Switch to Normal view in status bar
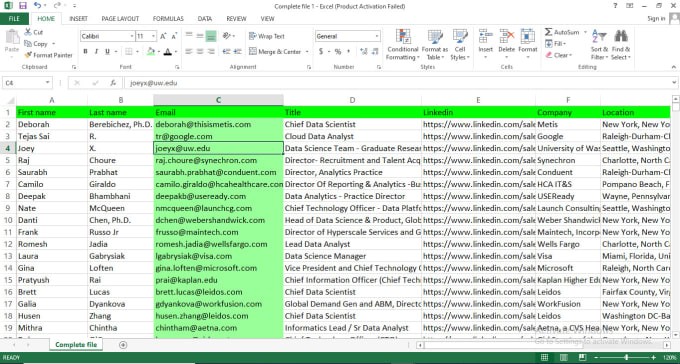Image resolution: width=680 pixels, height=364 pixels. pyautogui.click(x=544, y=357)
